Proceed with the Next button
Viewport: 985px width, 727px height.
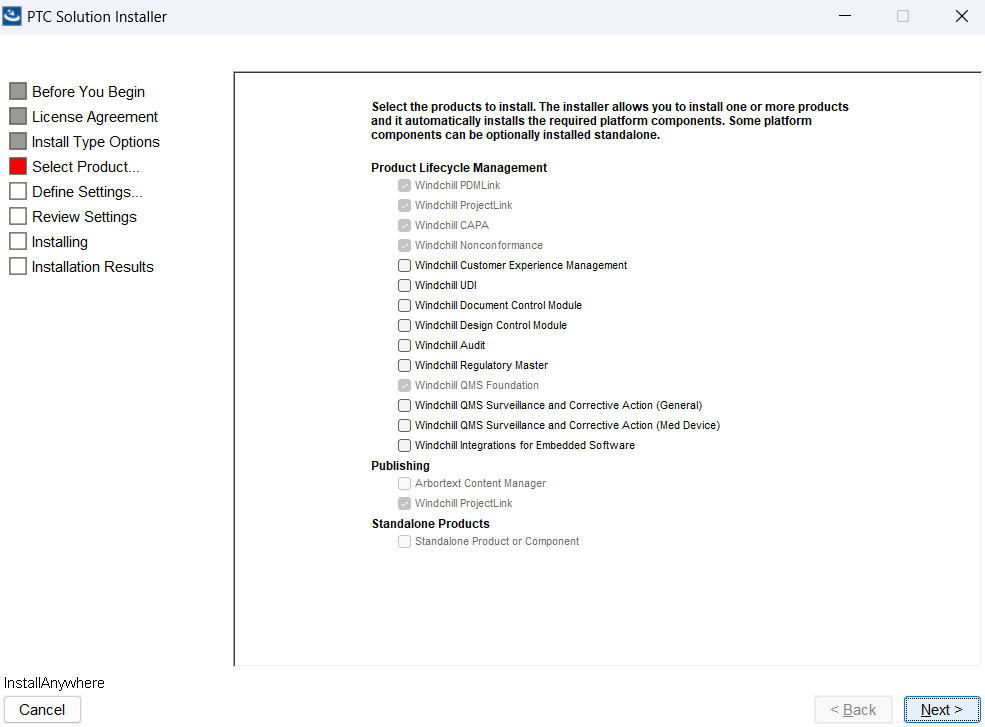(942, 710)
